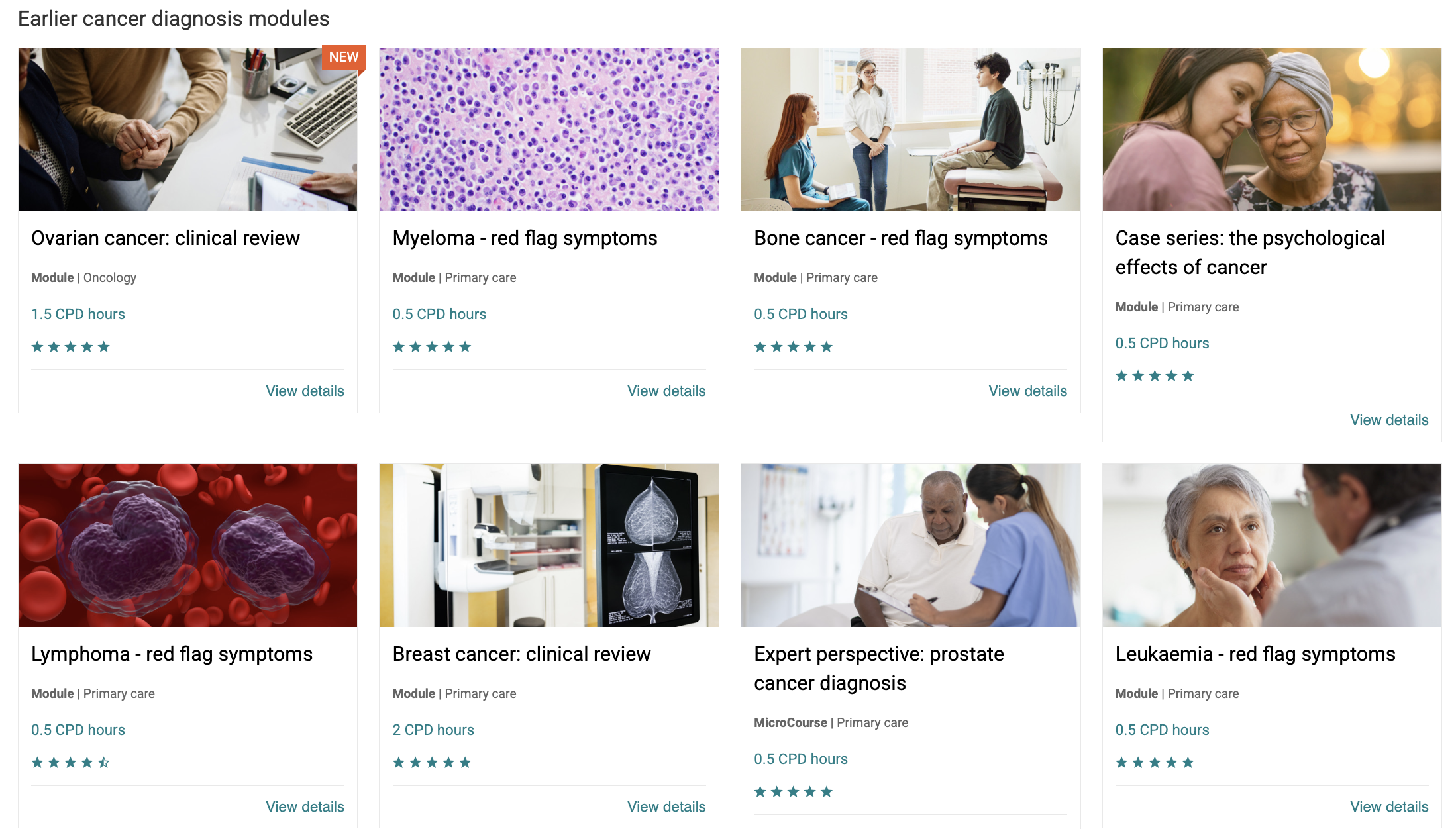Open View details for Lymphoma red flag symptoms

pyautogui.click(x=305, y=807)
